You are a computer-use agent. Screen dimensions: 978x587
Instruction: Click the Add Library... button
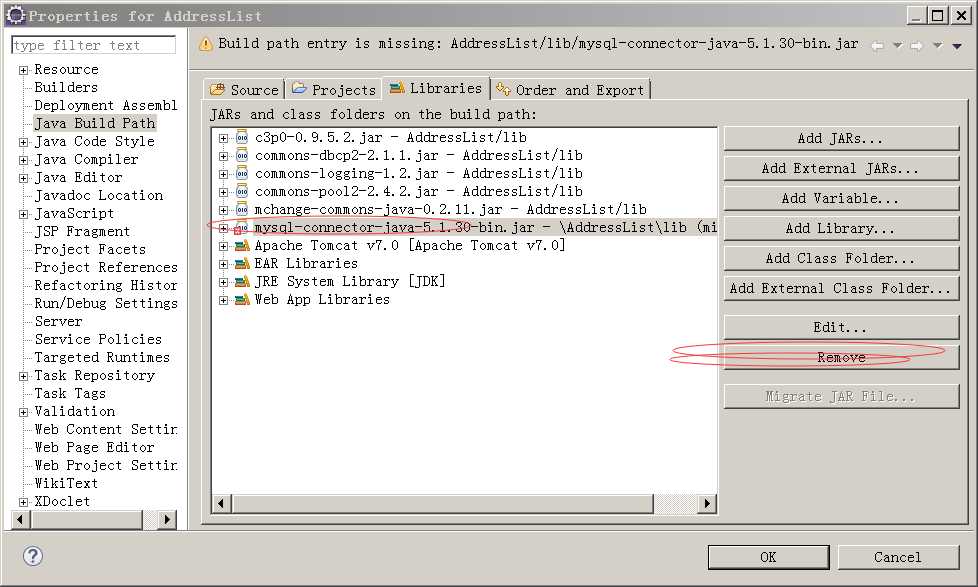pyautogui.click(x=841, y=228)
